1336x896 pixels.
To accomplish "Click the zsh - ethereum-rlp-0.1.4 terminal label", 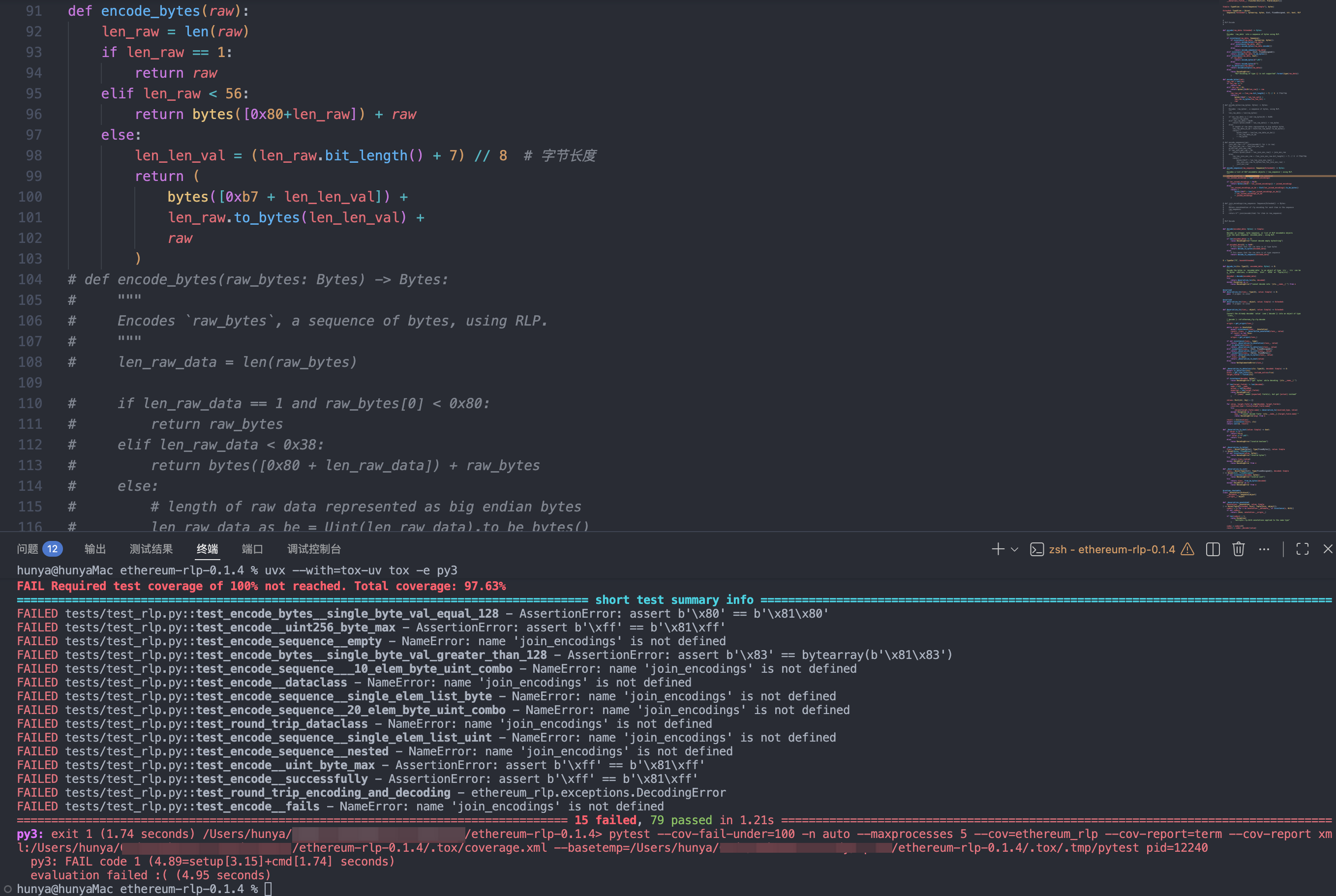I will click(x=1111, y=549).
